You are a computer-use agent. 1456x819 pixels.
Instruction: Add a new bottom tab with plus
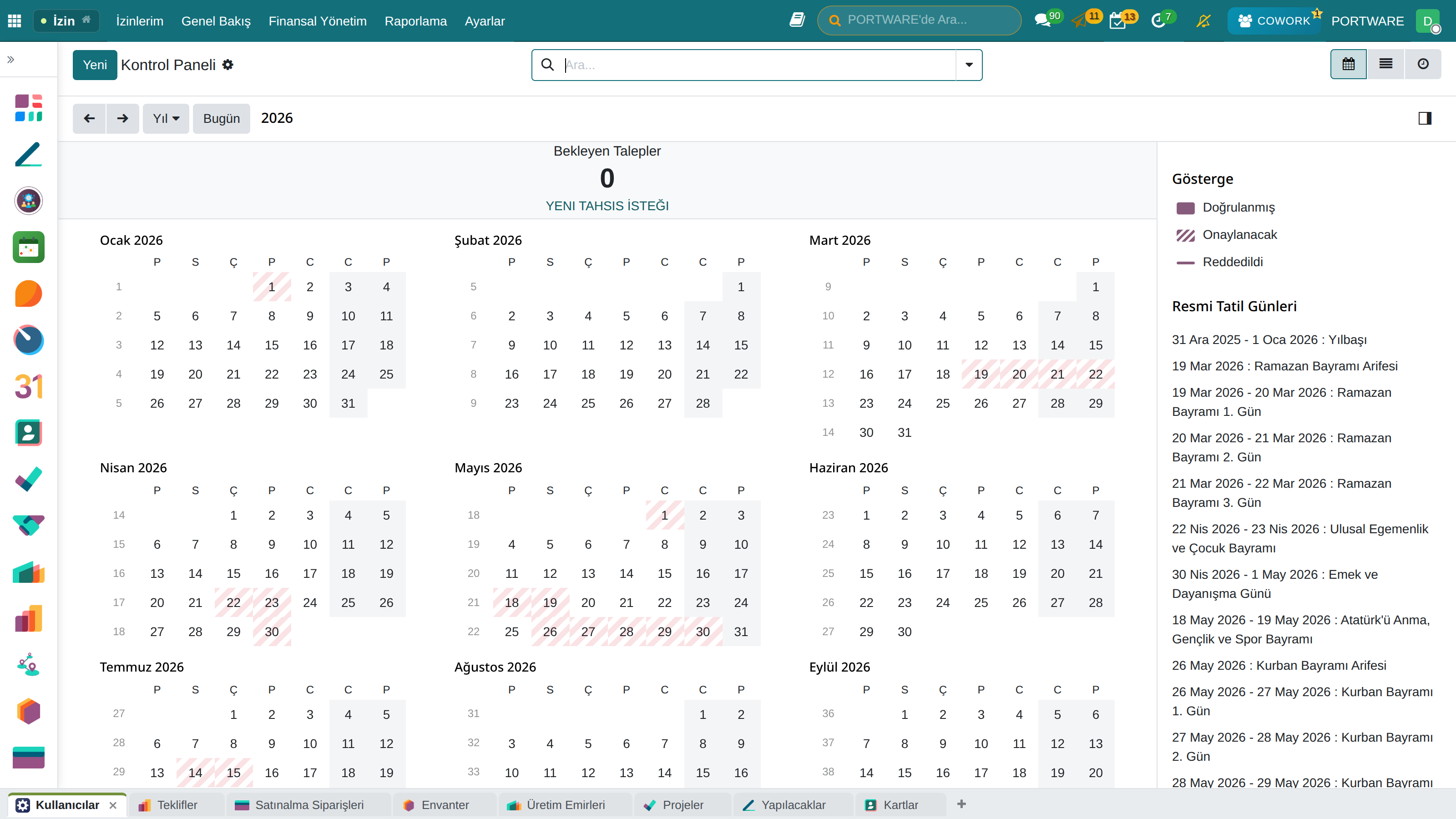pyautogui.click(x=961, y=804)
